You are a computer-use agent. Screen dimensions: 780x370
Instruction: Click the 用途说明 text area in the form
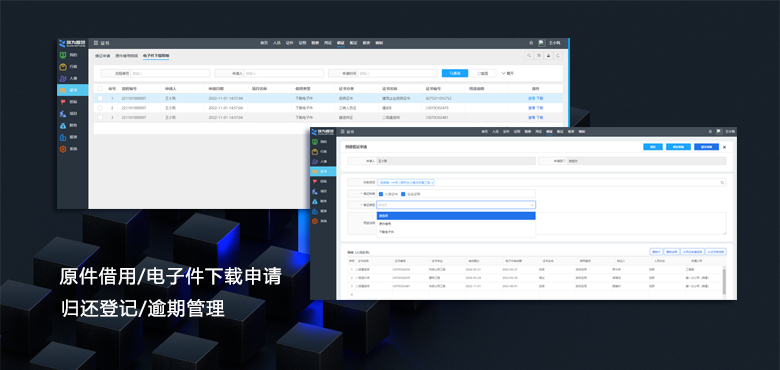[x=551, y=223]
